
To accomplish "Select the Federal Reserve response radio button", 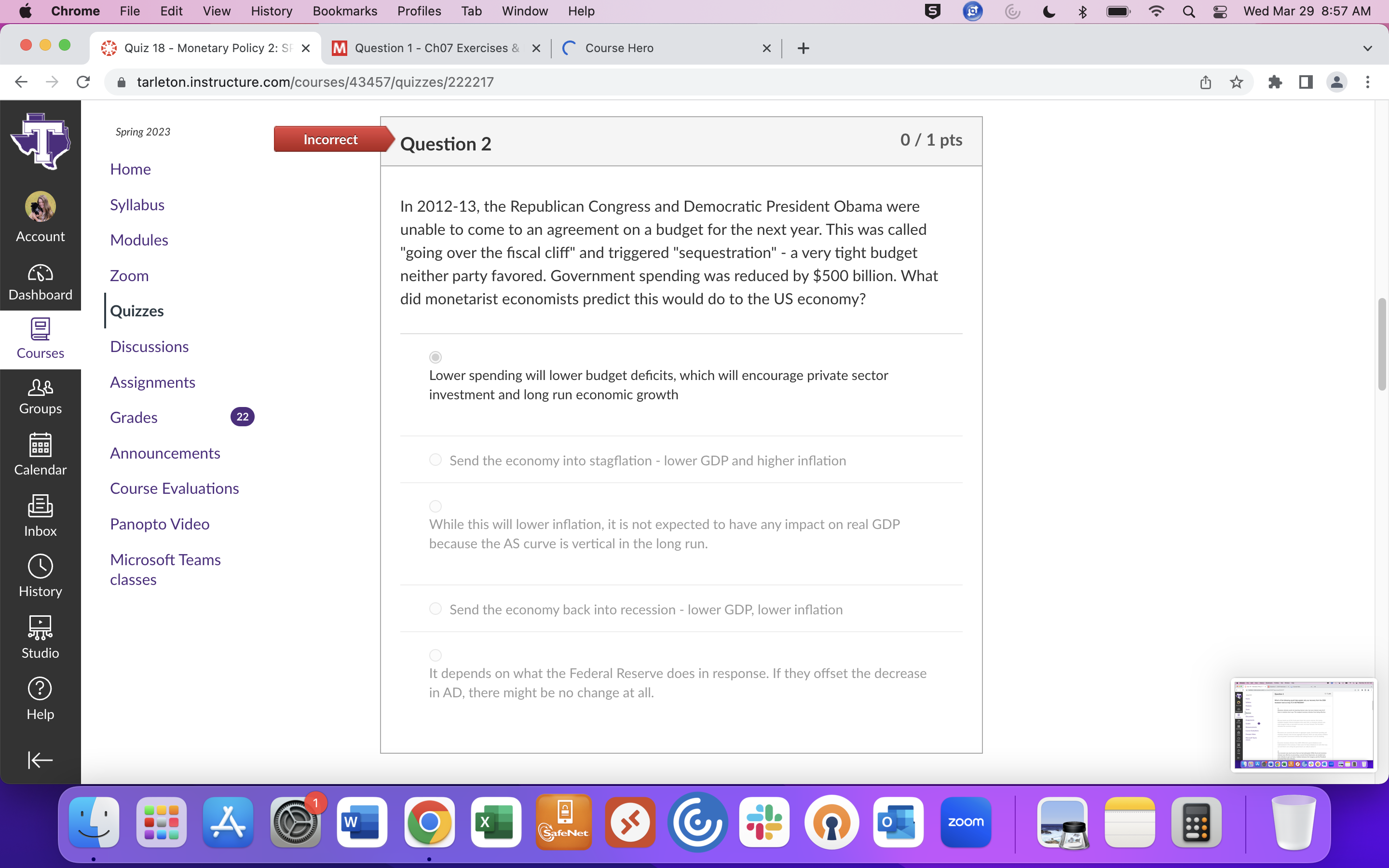I will click(436, 655).
